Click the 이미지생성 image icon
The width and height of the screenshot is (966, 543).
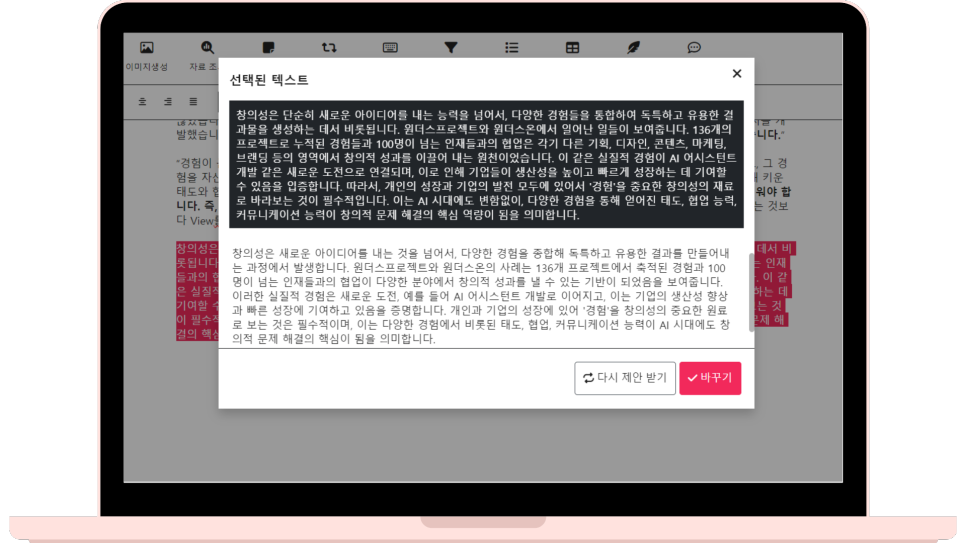coord(147,47)
